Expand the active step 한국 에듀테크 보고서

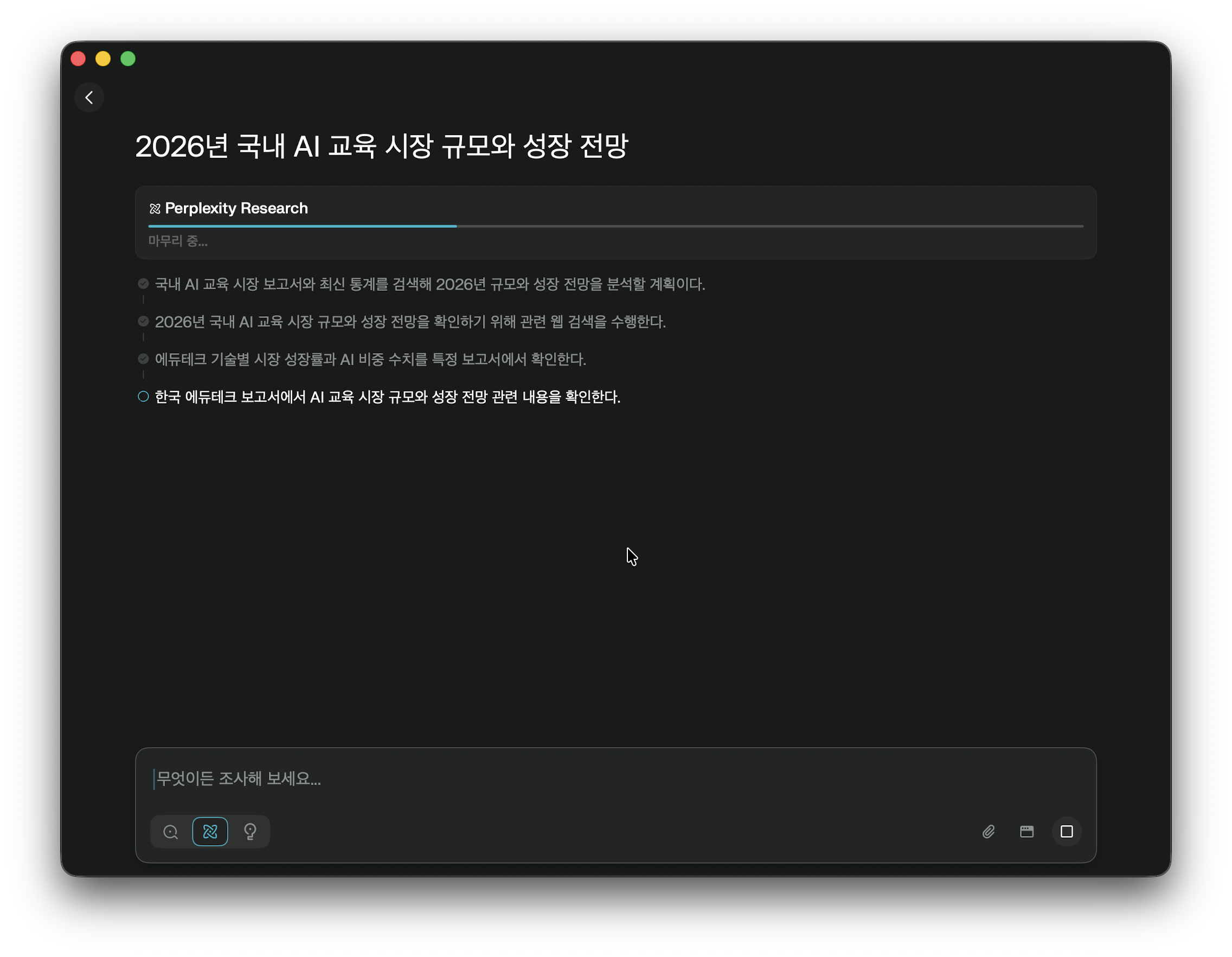click(x=387, y=397)
